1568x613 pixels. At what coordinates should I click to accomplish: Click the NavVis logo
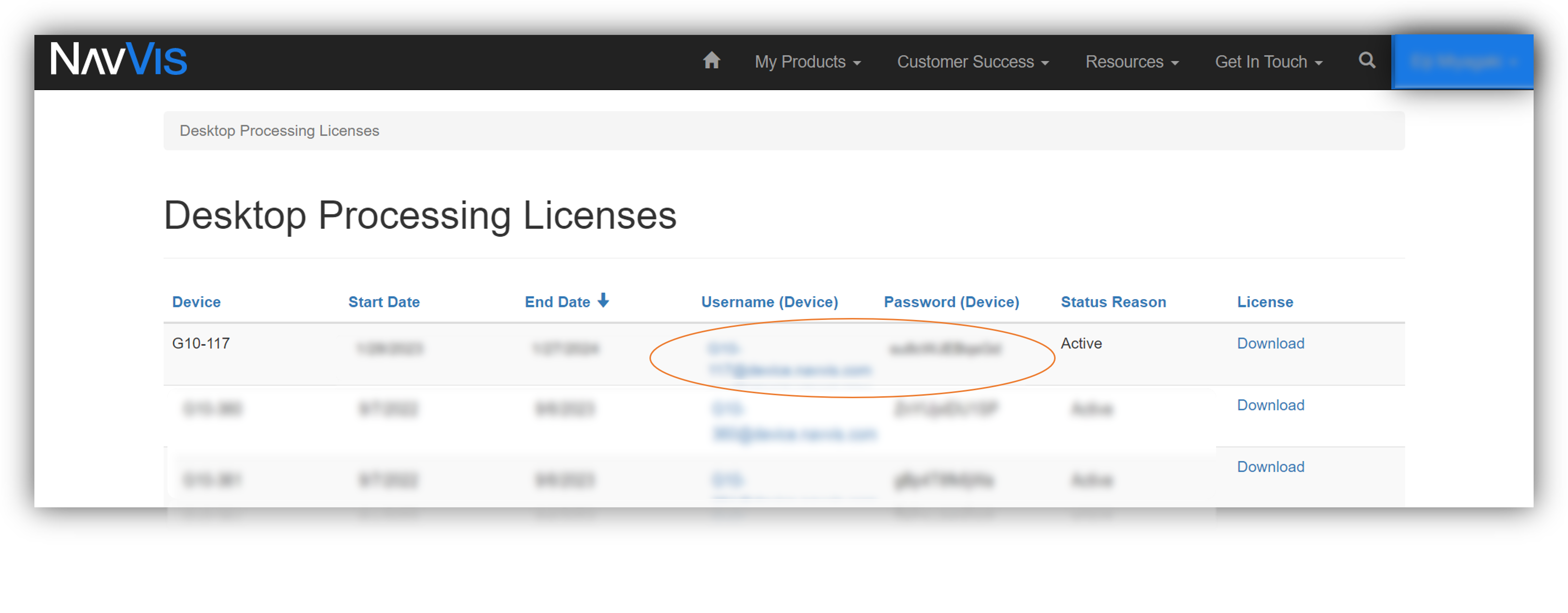pyautogui.click(x=119, y=59)
